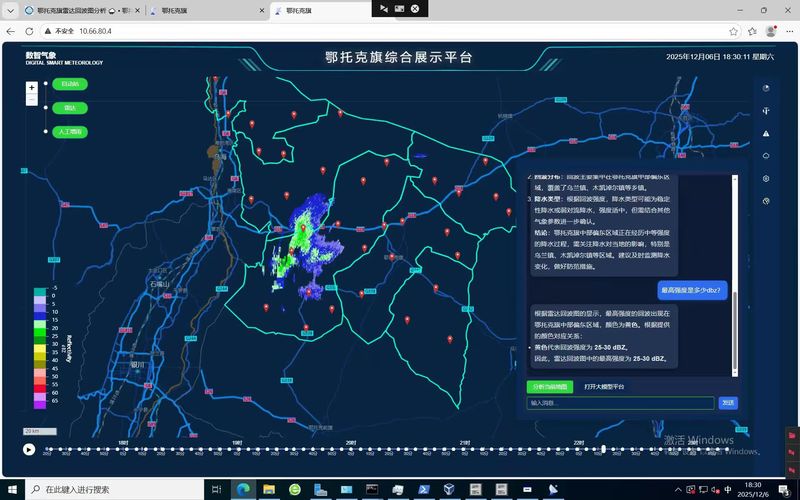Open the VirtualBox cube icon on the taskbar
This screenshot has height=500, width=800.
click(449, 489)
